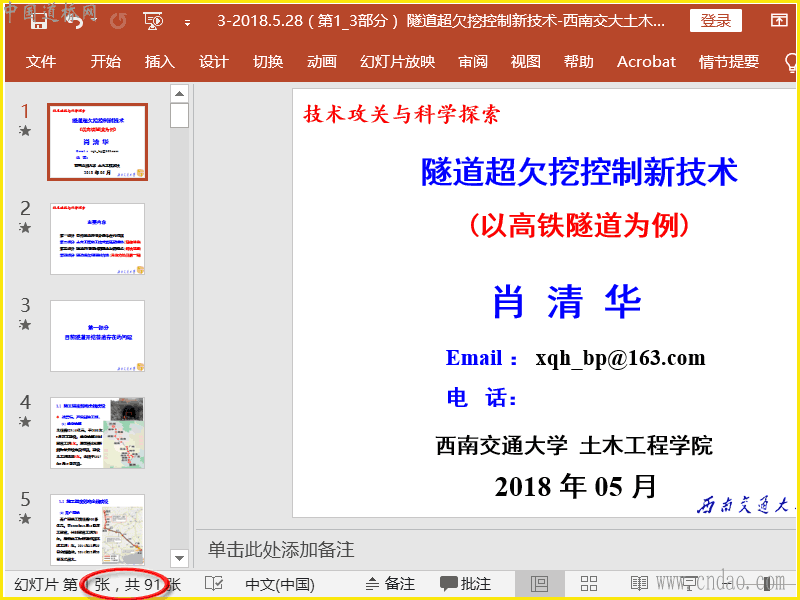Click animation star icon beside slide 3
The height and width of the screenshot is (600, 800).
point(25,325)
